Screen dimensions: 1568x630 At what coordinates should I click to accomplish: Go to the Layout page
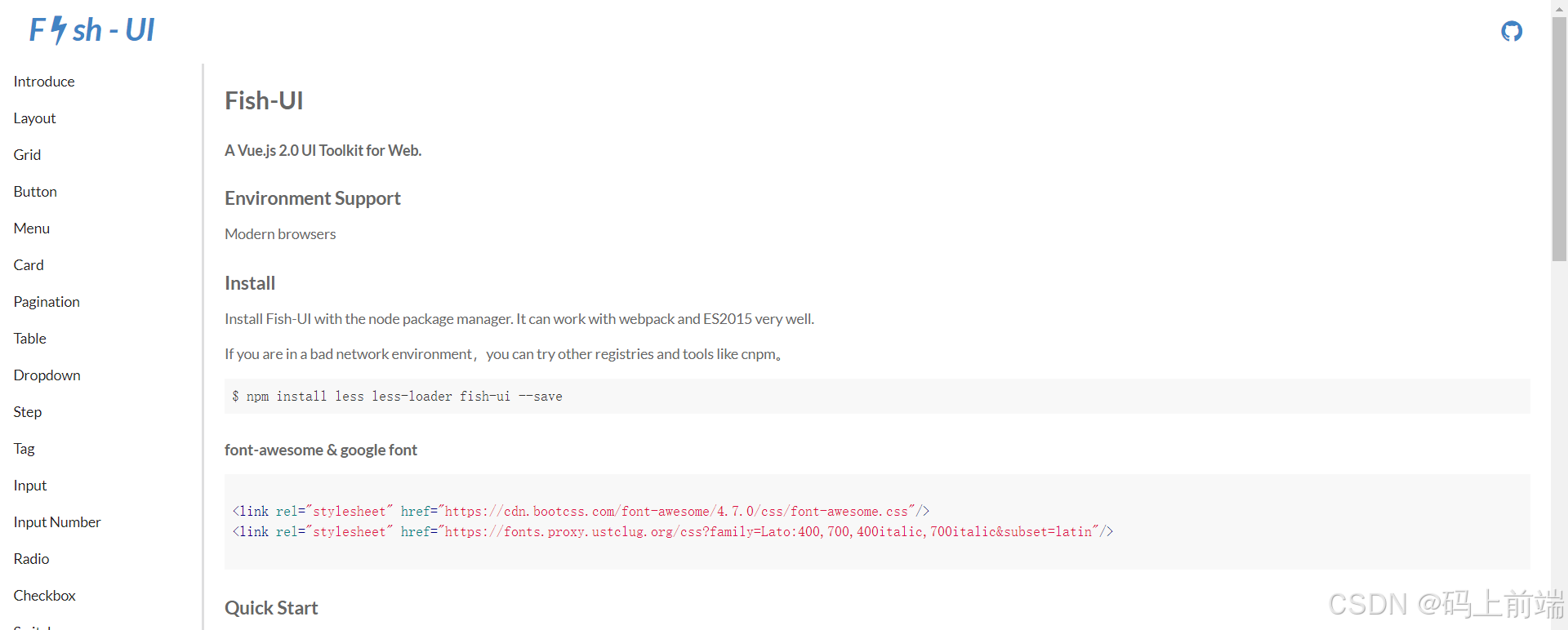(34, 118)
